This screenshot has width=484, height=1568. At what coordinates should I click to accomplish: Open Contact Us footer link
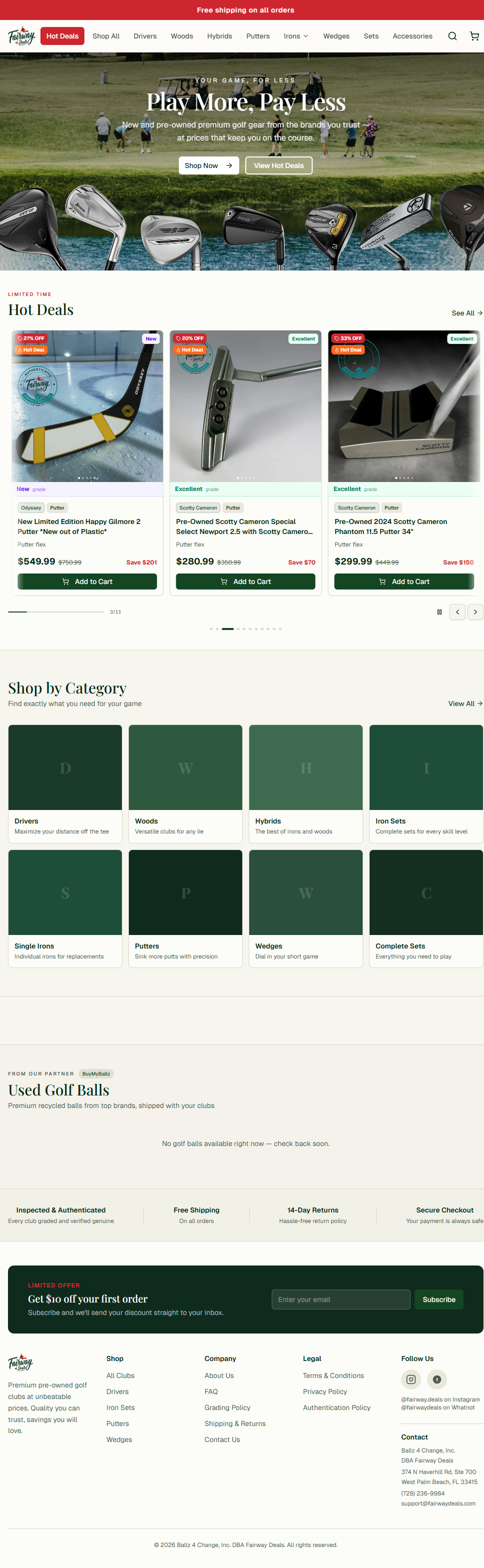(x=222, y=1439)
